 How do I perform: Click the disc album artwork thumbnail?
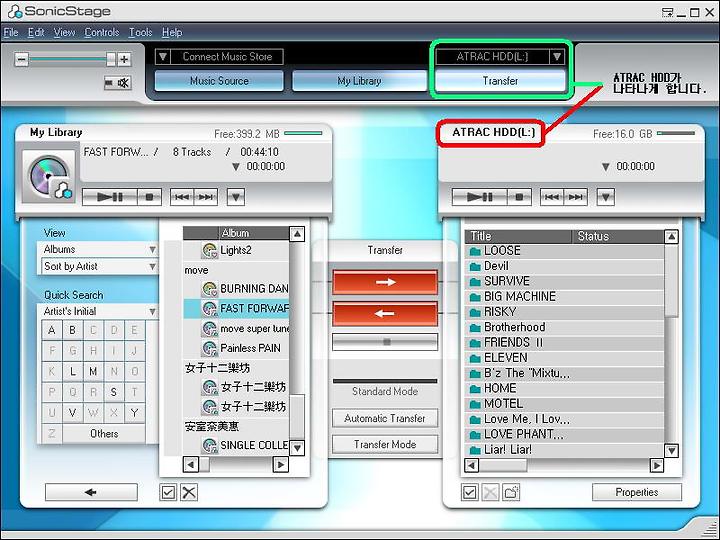(x=49, y=176)
